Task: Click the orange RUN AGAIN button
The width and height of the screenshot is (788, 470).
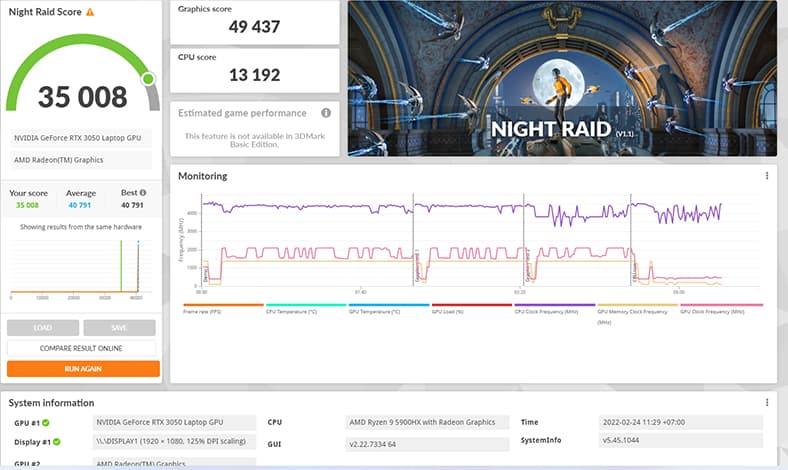Action: tap(83, 368)
